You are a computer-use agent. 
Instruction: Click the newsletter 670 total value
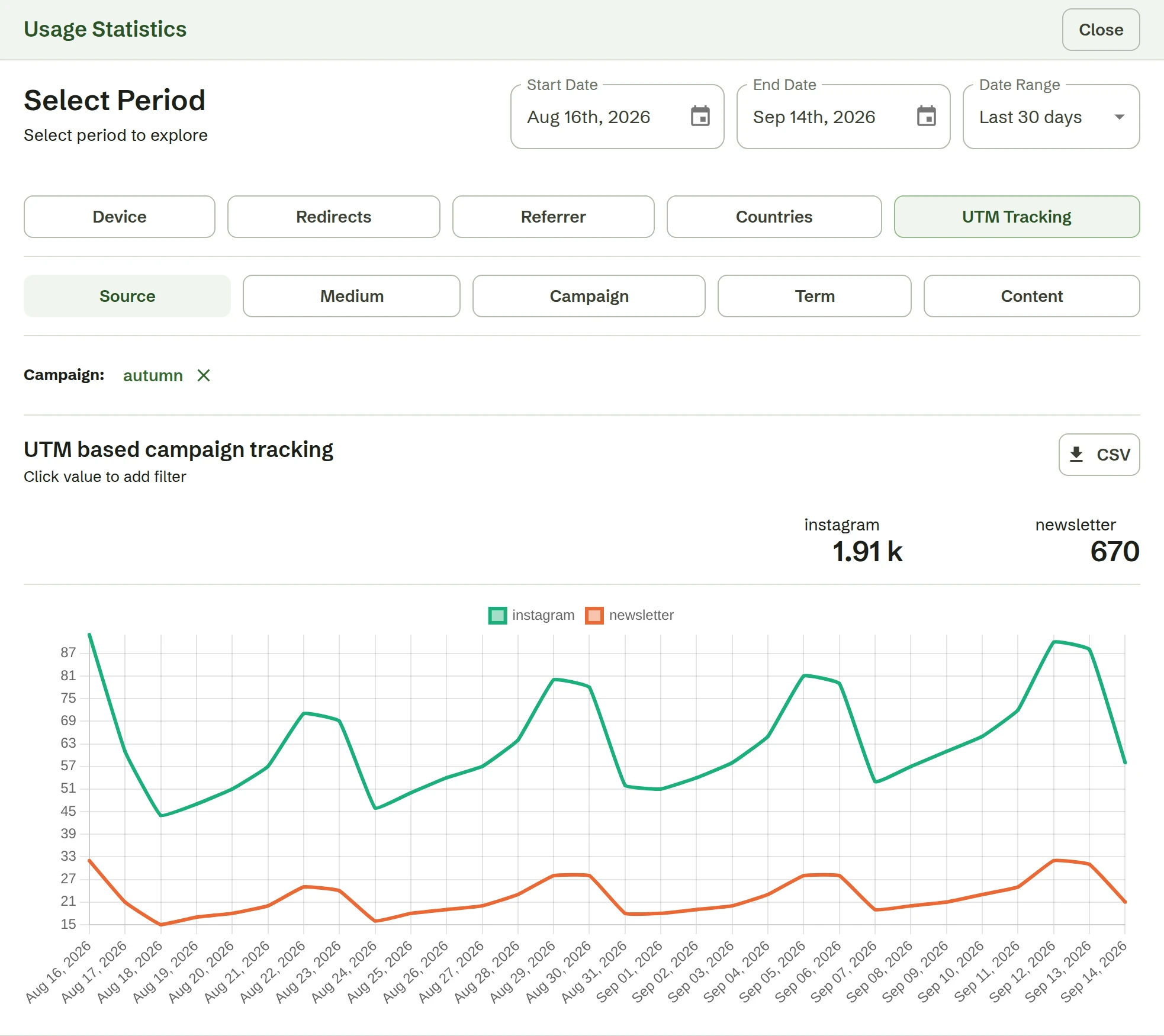[1115, 551]
